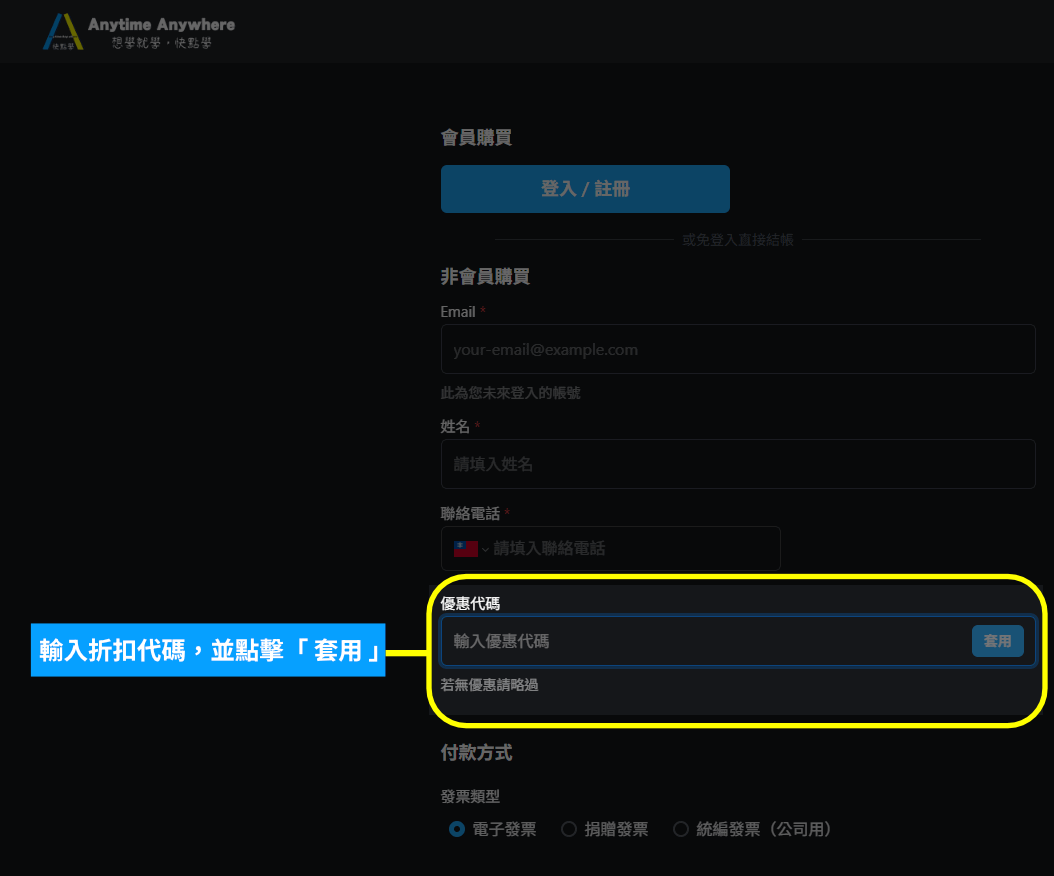Click the 或免登入直接結帳 divider text
Image resolution: width=1054 pixels, height=876 pixels.
[x=737, y=240]
